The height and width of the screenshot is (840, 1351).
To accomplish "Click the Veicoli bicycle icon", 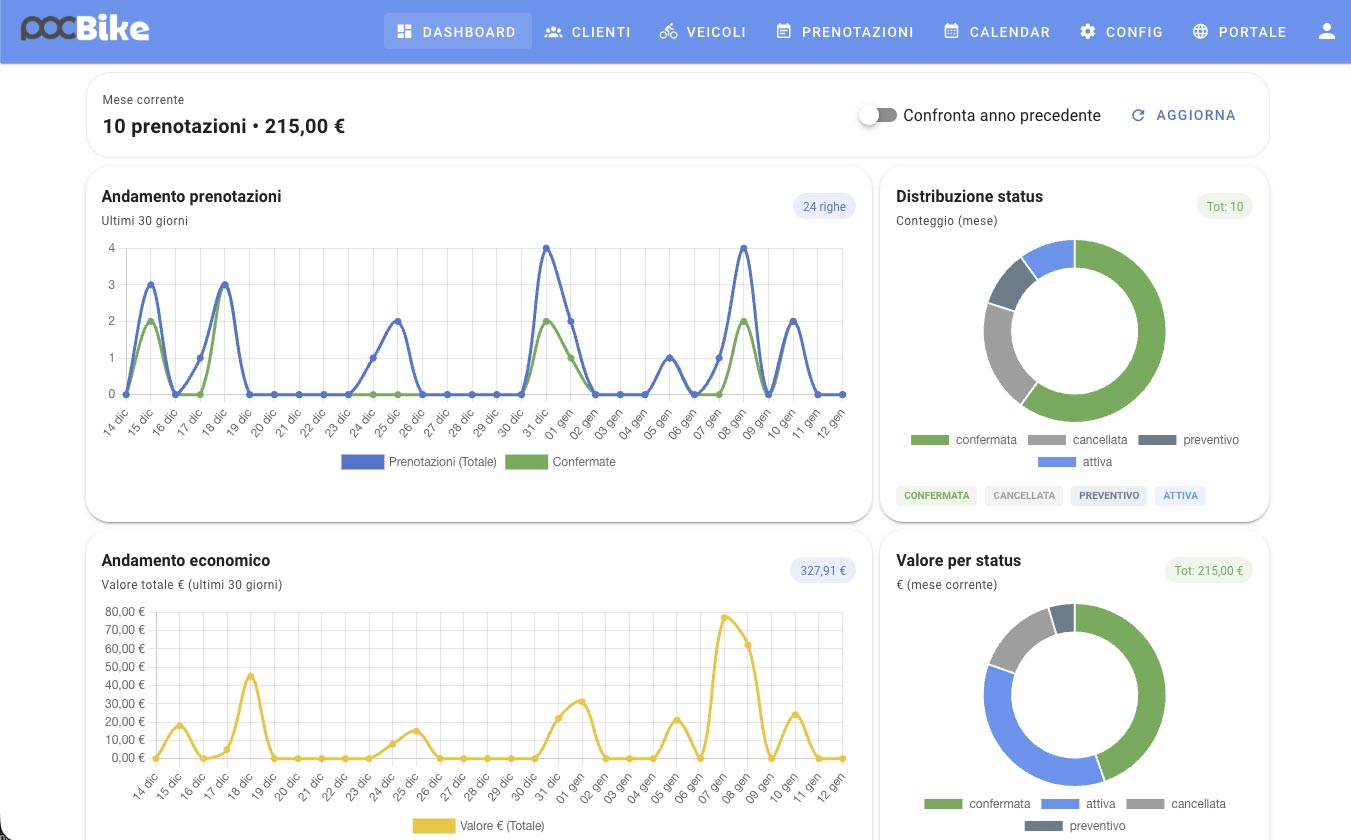I will (x=668, y=32).
